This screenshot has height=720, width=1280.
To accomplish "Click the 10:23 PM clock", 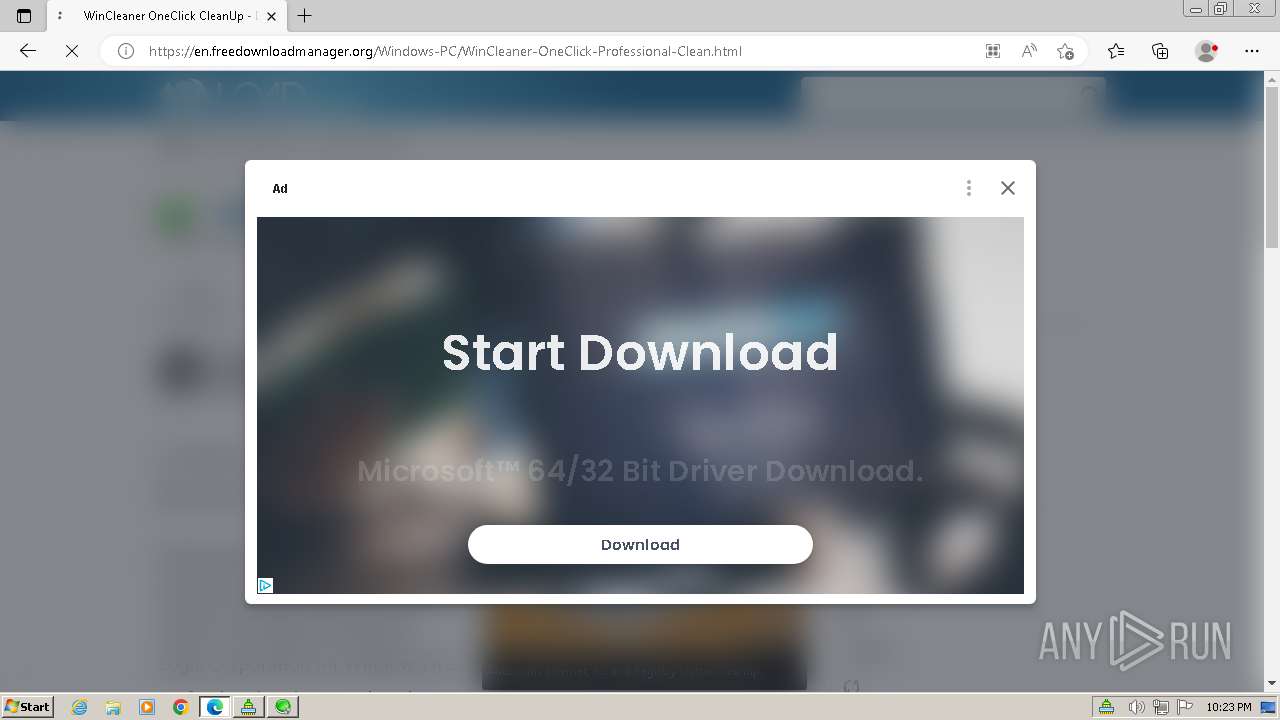I will coord(1228,707).
